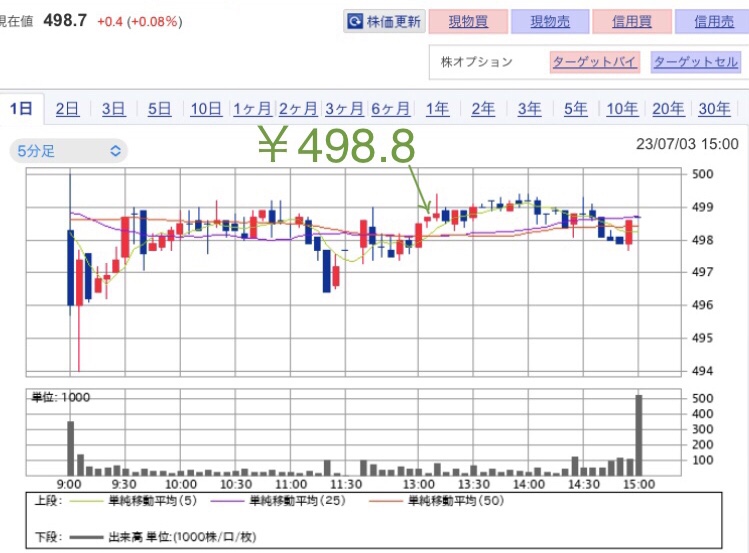
Task: Click the 9:00 opening volume bar
Action: (x=71, y=448)
